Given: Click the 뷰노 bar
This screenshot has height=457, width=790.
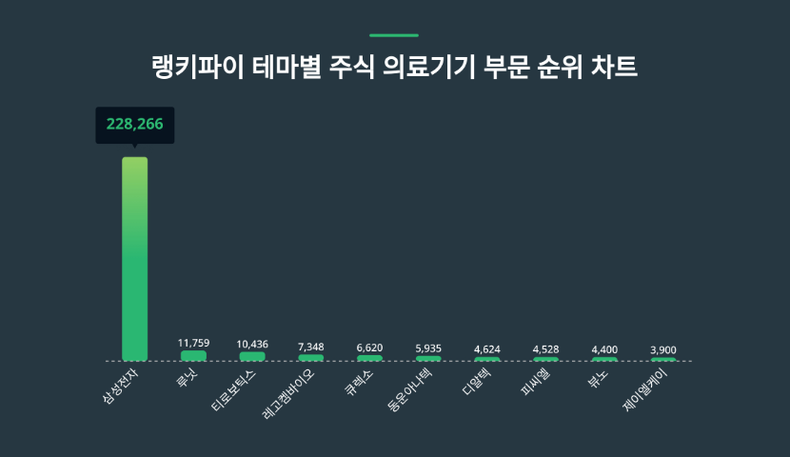Looking at the screenshot, I should (x=605, y=359).
